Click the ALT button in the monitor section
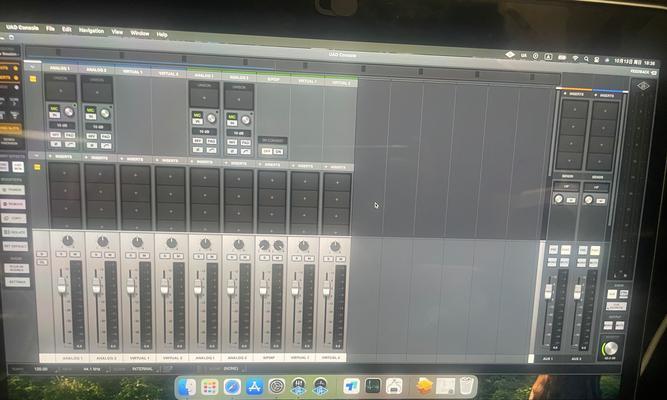This screenshot has height=400, width=667. tap(611, 294)
